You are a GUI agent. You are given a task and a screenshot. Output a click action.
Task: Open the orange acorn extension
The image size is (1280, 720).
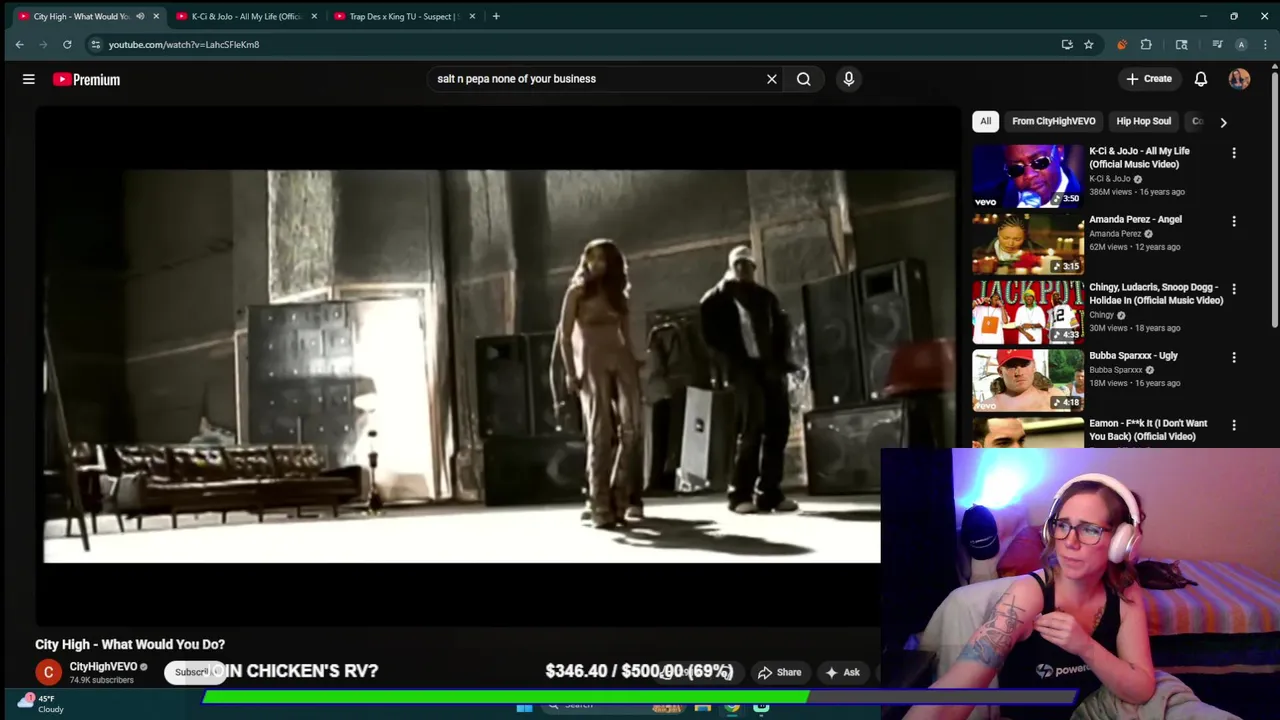point(1122,44)
